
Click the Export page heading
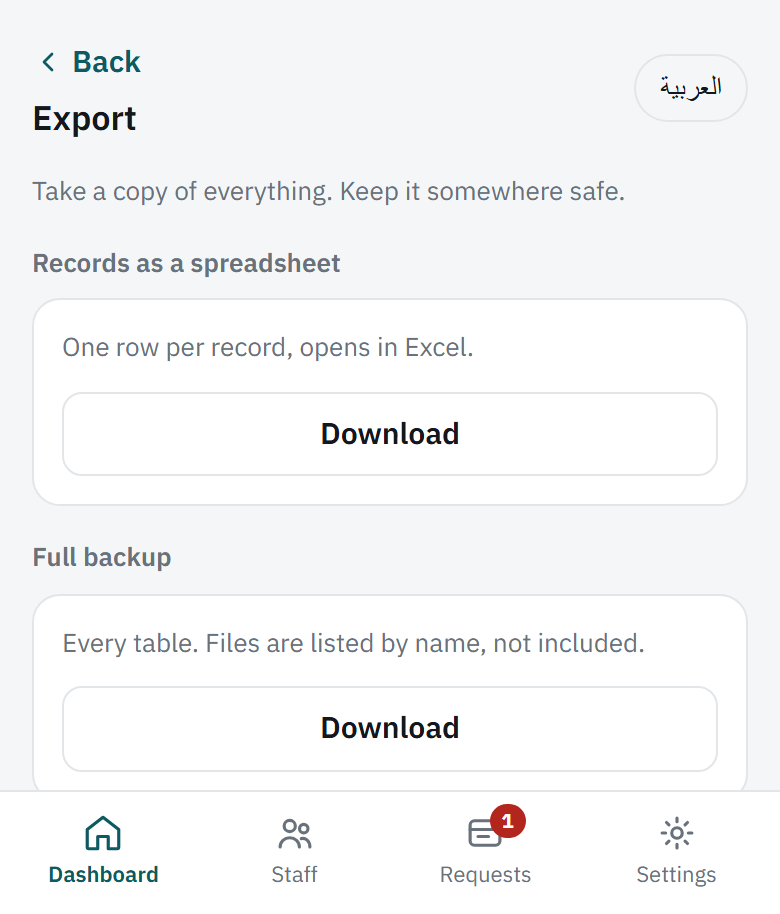pyautogui.click(x=85, y=119)
